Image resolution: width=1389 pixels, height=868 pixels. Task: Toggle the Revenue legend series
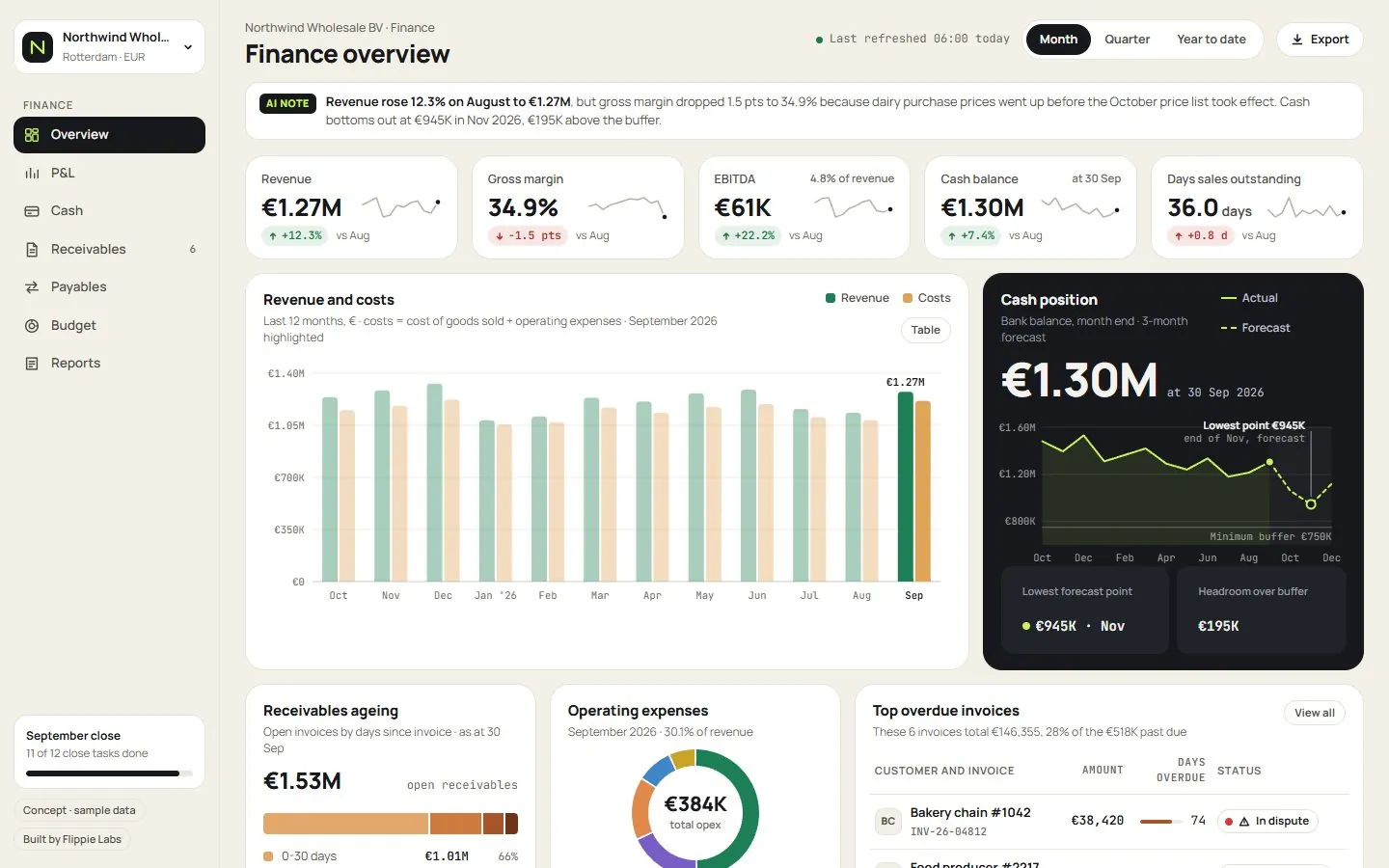858,298
